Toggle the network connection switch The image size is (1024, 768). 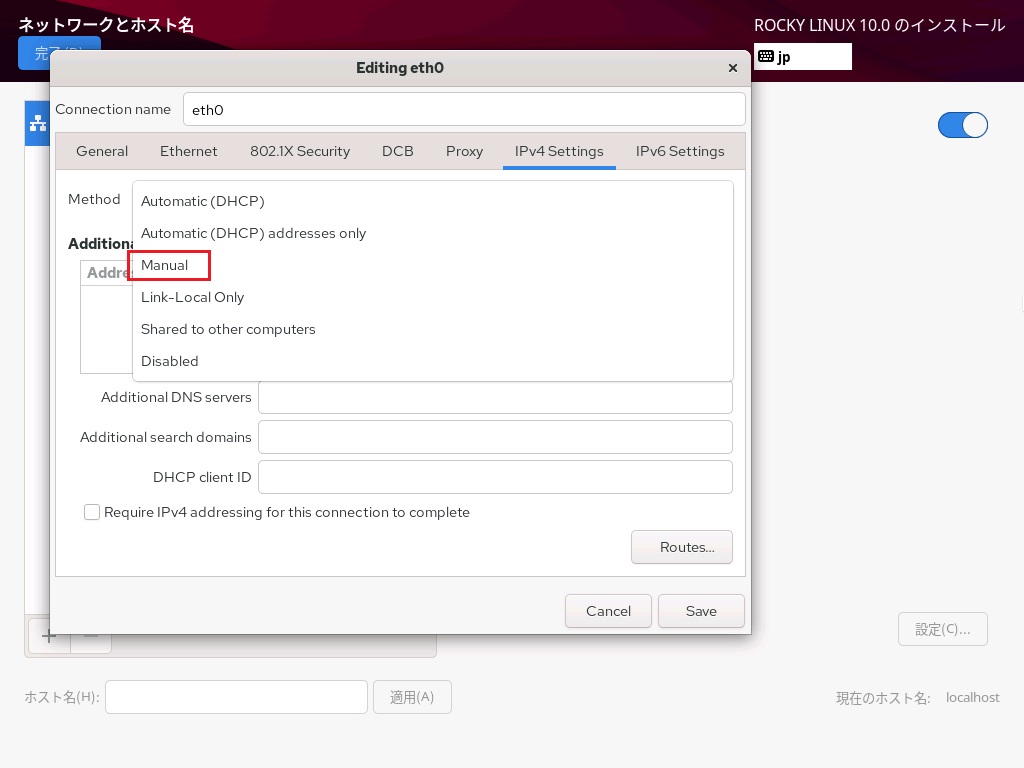pyautogui.click(x=962, y=125)
